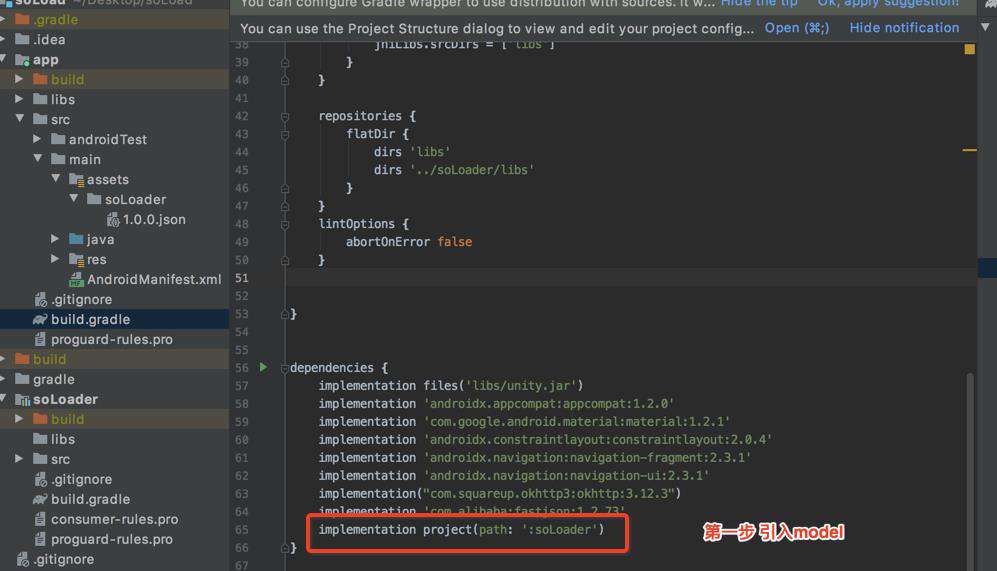Expand the res folder

coord(55,259)
